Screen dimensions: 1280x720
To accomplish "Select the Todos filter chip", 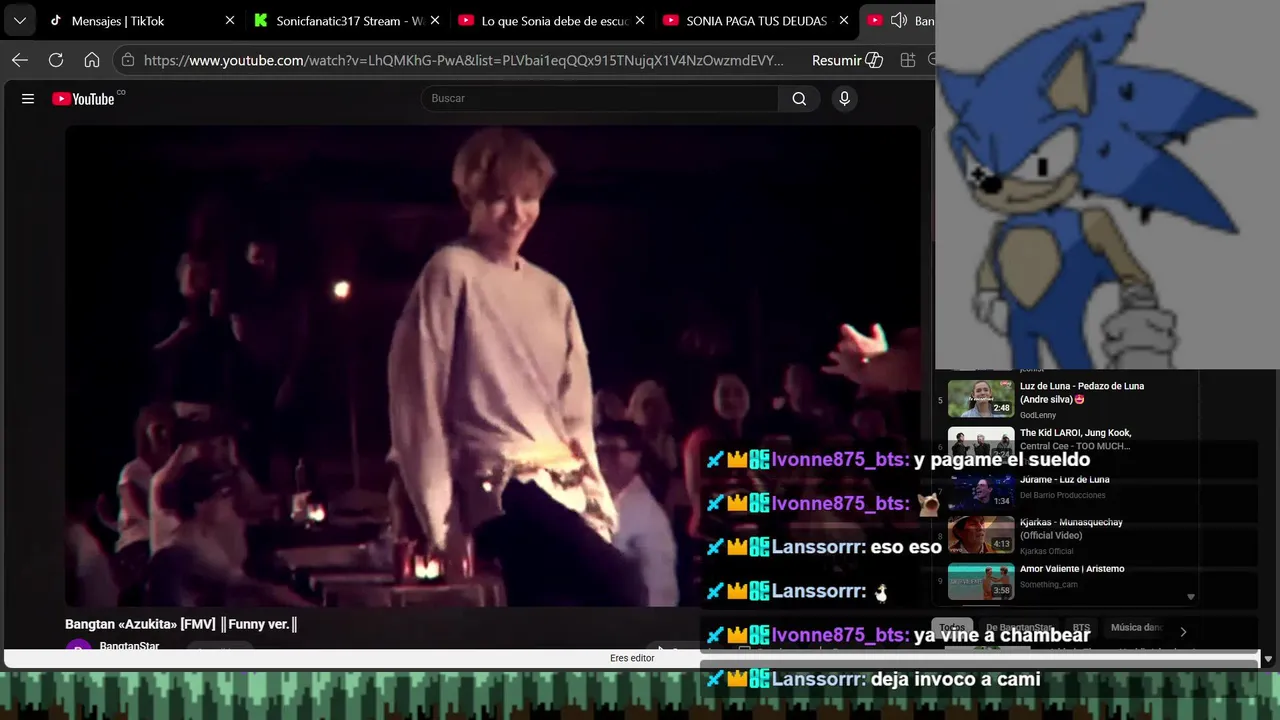I will point(952,628).
